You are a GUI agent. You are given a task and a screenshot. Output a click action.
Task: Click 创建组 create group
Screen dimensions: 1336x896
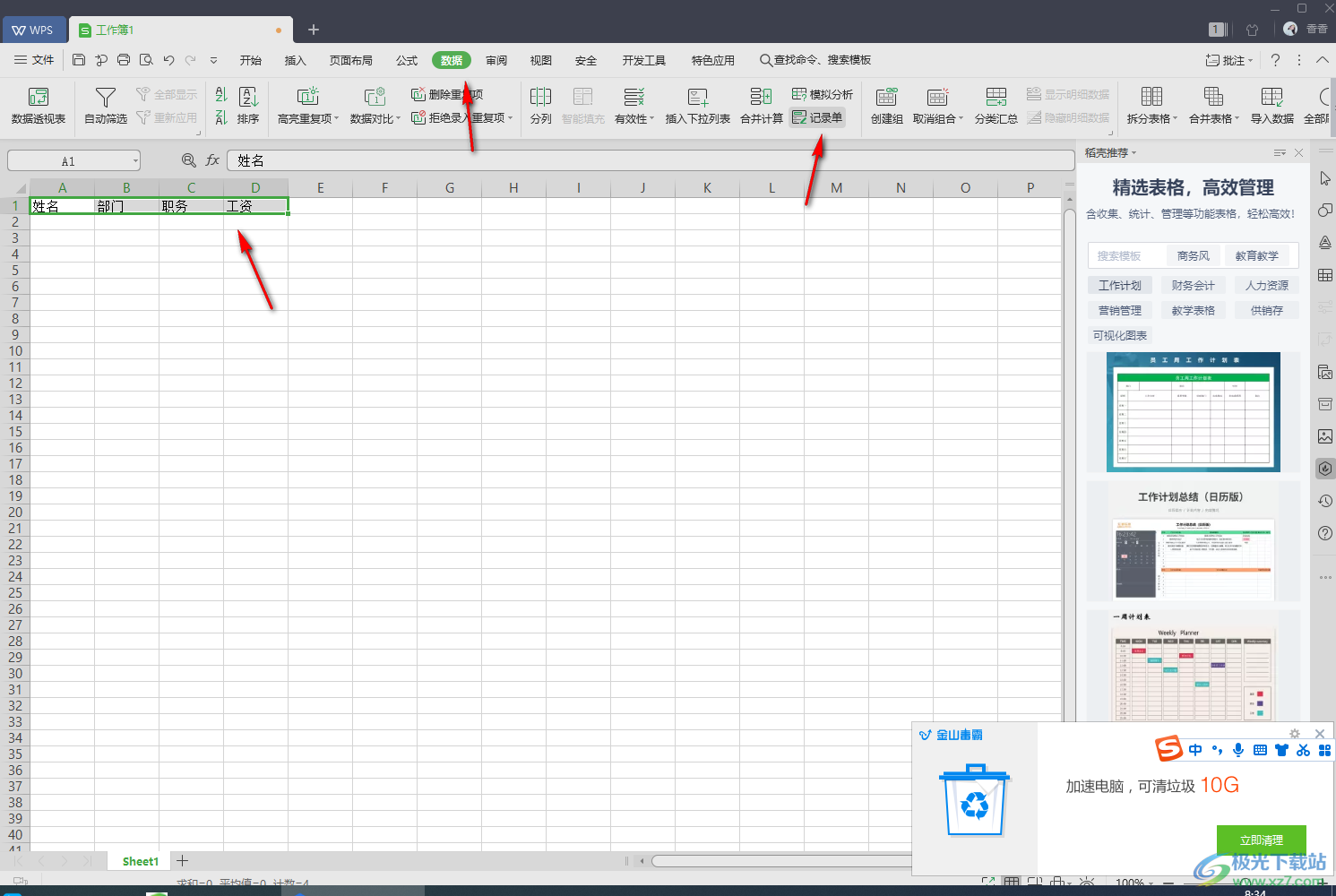(x=886, y=106)
